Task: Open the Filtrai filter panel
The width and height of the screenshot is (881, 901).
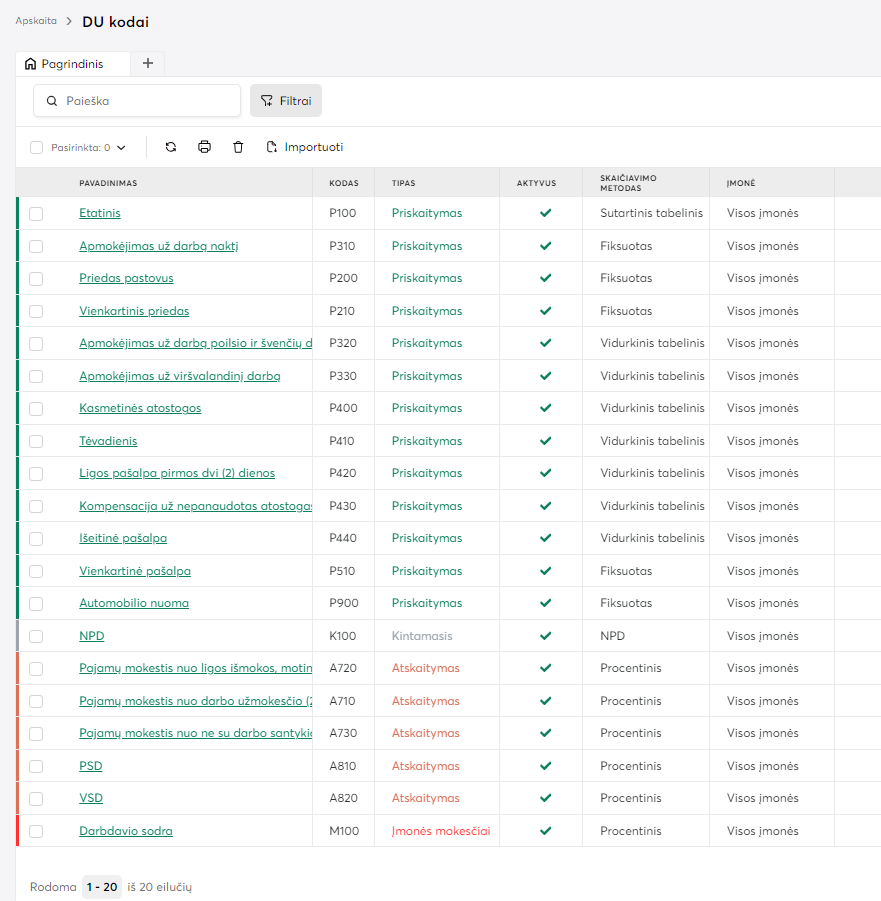Action: [286, 101]
